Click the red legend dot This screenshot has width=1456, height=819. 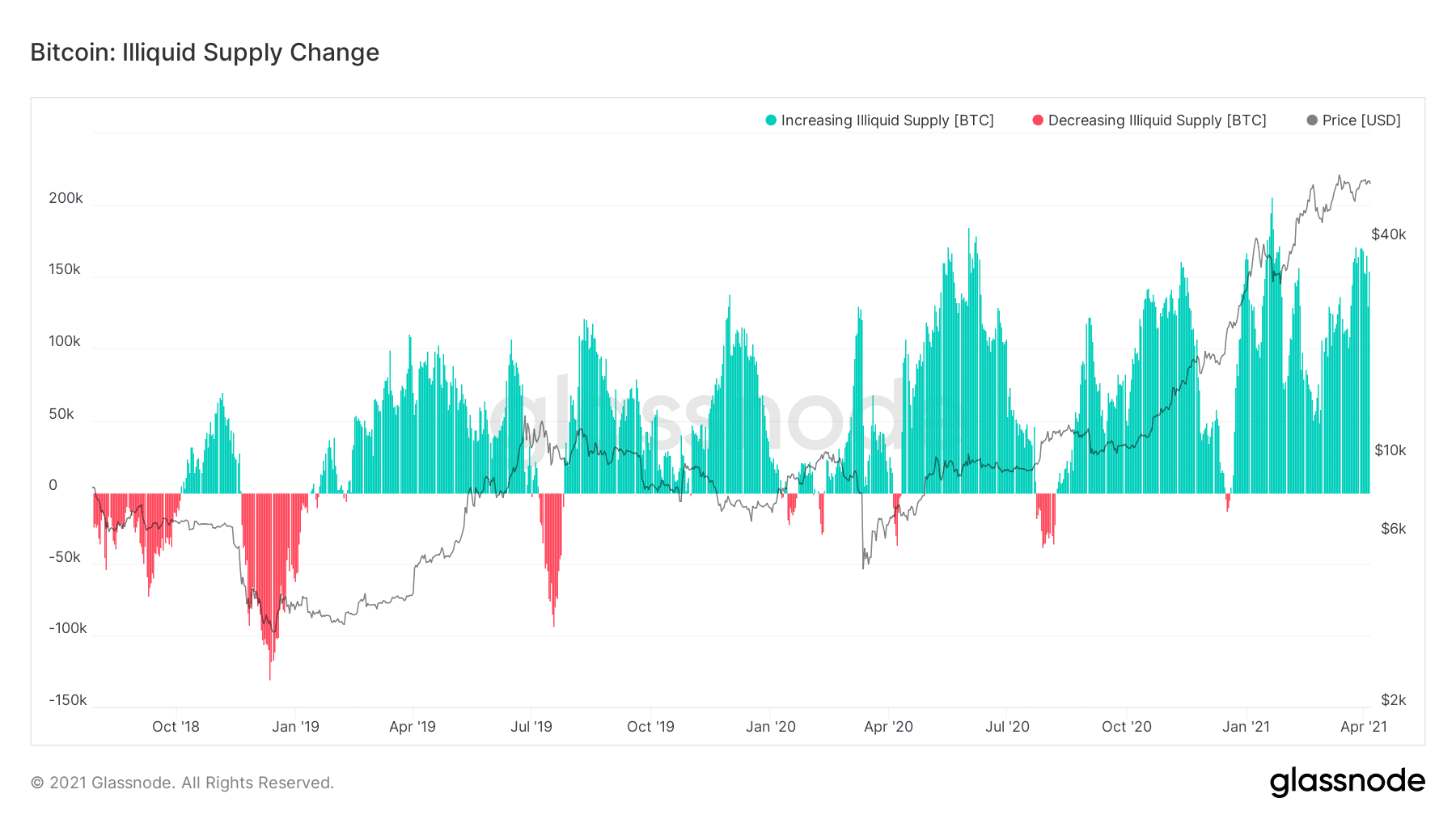1038,120
